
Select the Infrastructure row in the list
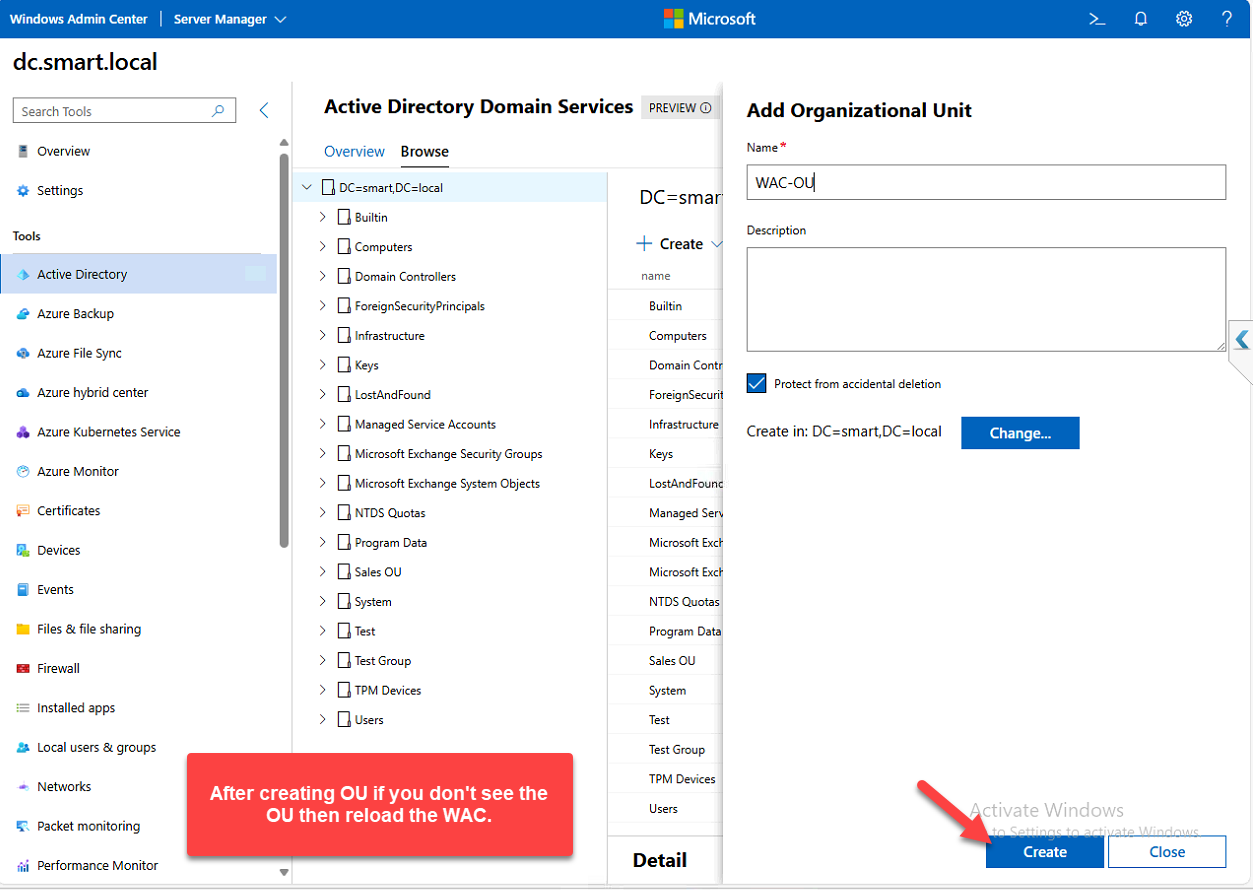pyautogui.click(x=665, y=424)
